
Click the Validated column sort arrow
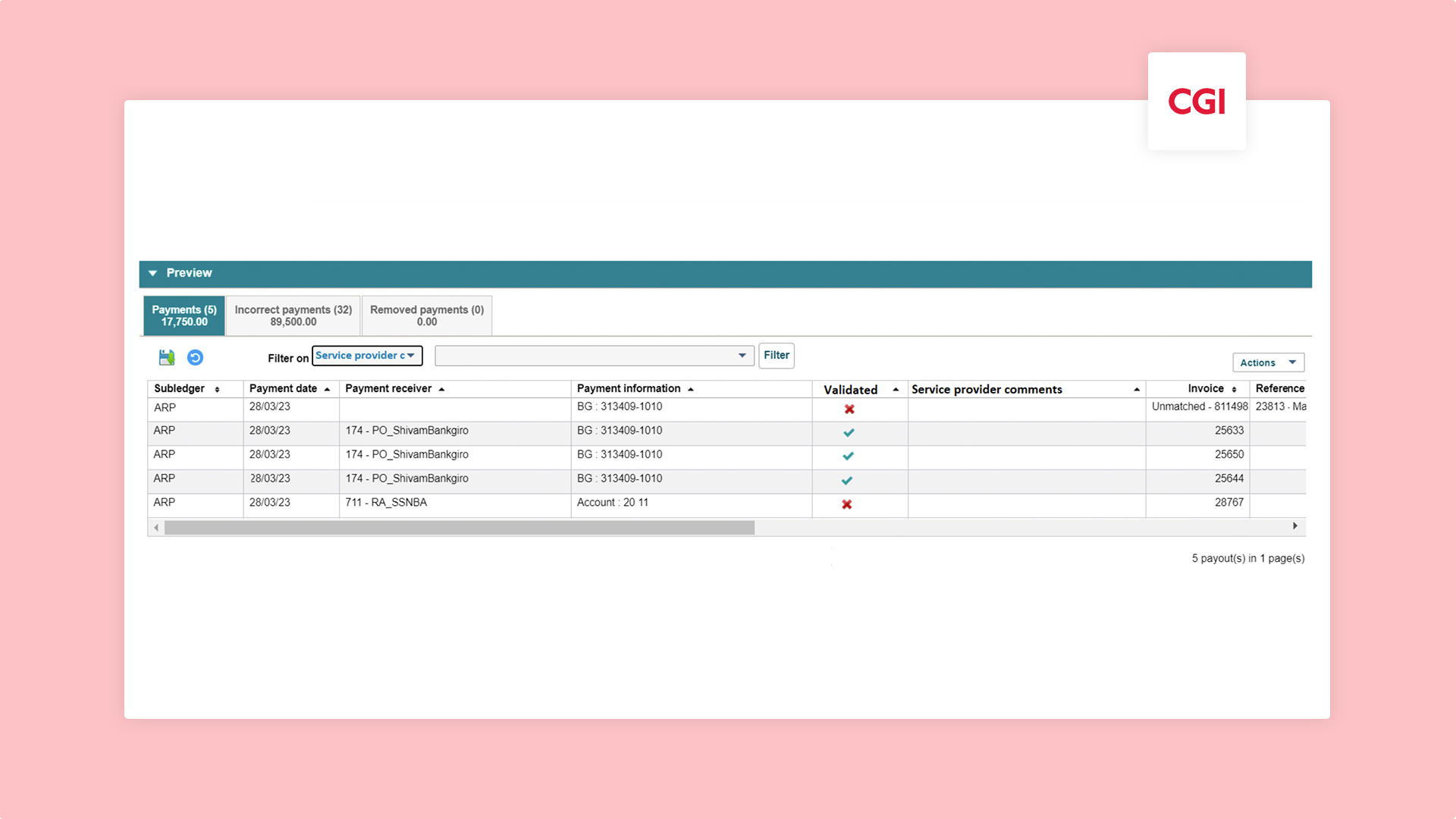896,390
